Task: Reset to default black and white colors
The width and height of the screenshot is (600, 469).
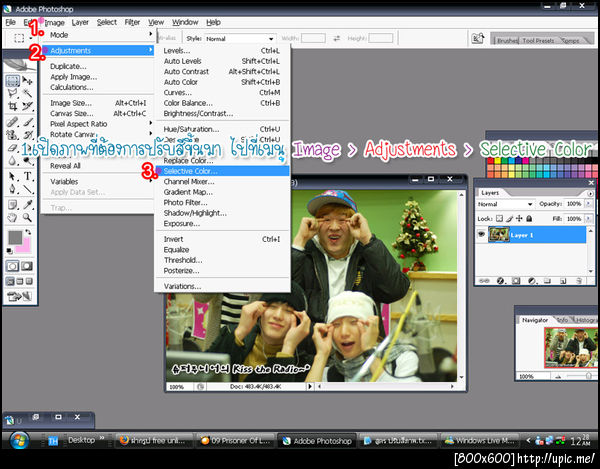Action: pos(10,251)
